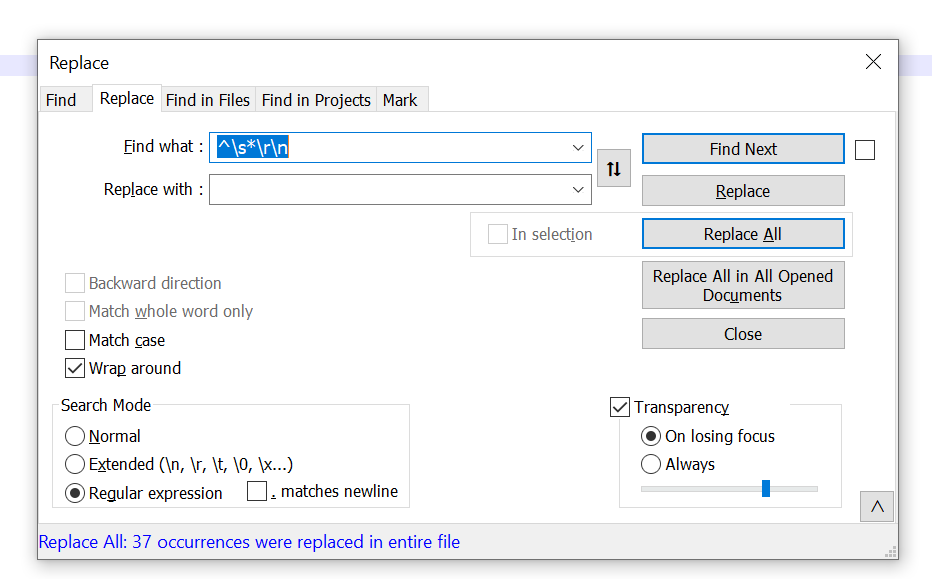Enable the Match case checkbox
Screen dimensions: 932x579
[x=75, y=340]
